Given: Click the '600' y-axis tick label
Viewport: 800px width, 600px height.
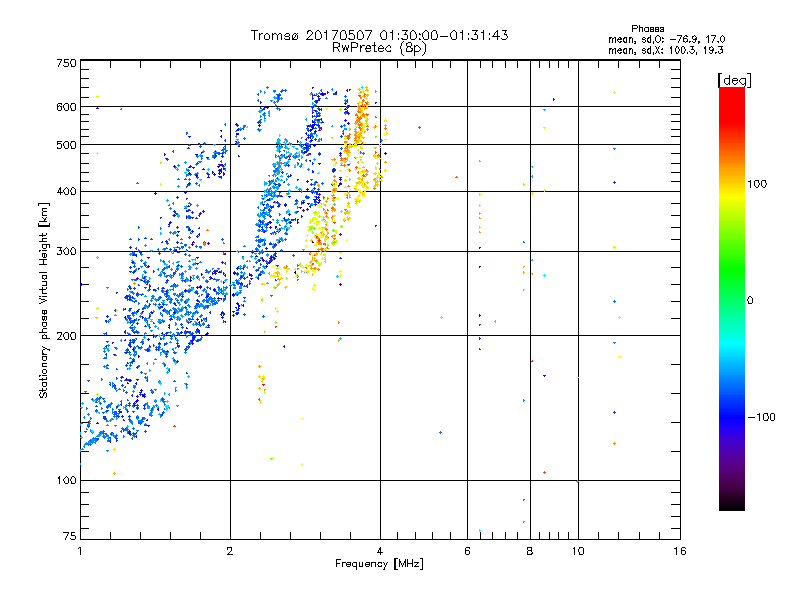Looking at the screenshot, I should [x=66, y=107].
